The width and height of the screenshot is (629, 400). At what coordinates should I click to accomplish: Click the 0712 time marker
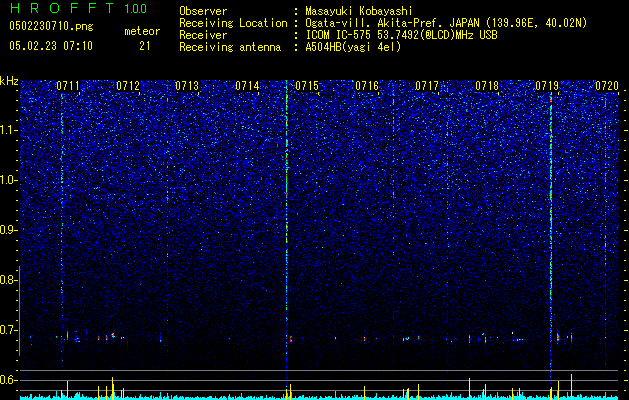tap(128, 86)
